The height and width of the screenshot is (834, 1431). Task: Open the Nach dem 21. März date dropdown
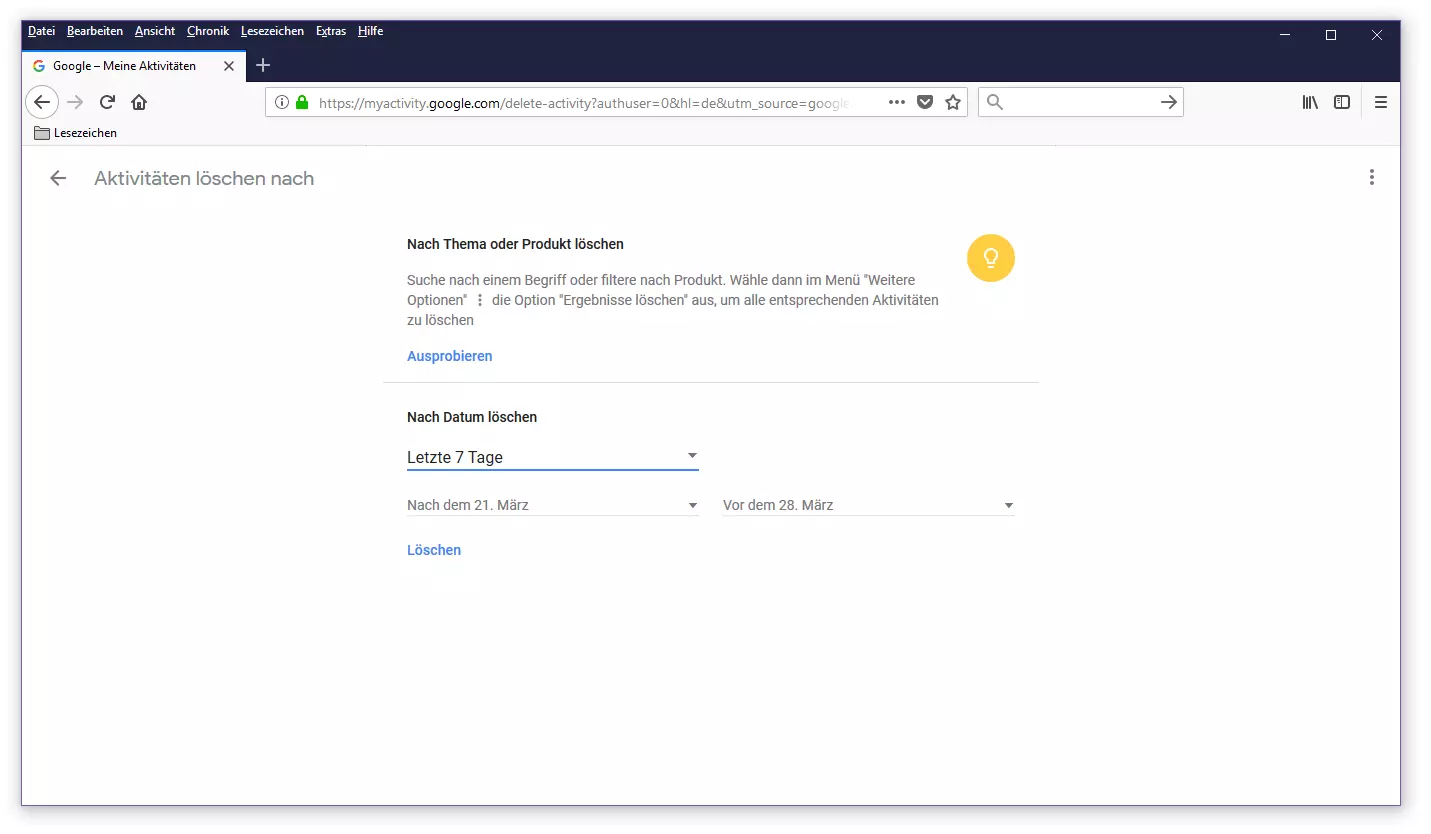552,505
